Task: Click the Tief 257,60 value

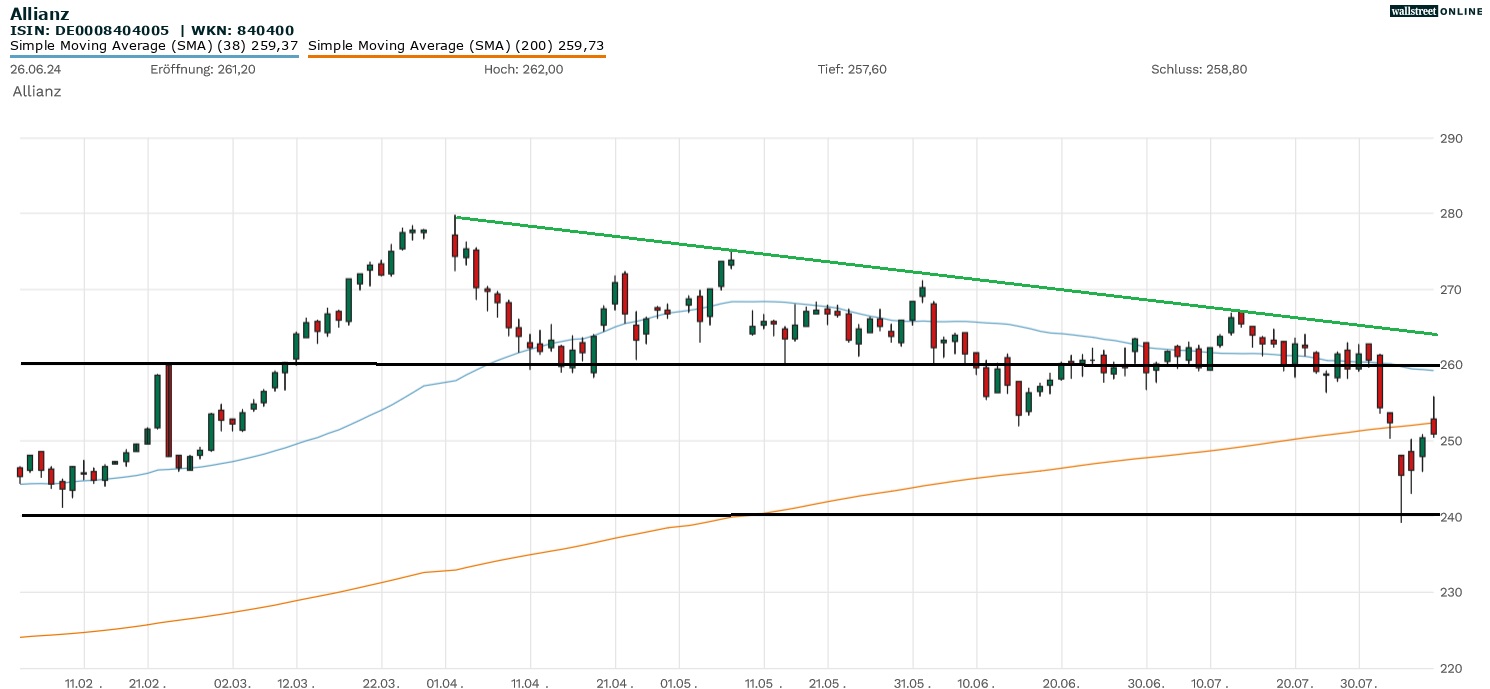Action: (851, 69)
